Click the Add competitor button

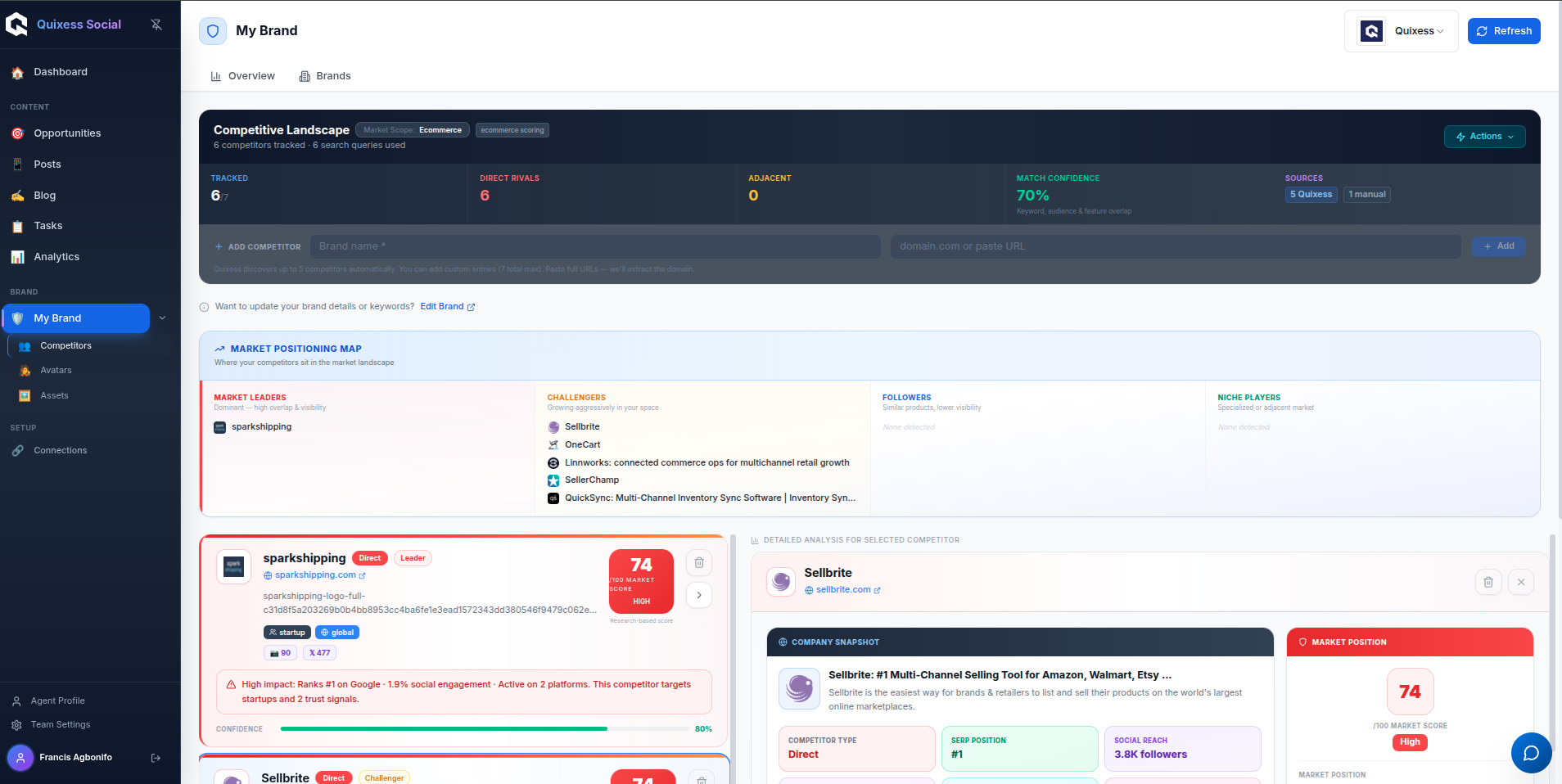pos(1498,246)
